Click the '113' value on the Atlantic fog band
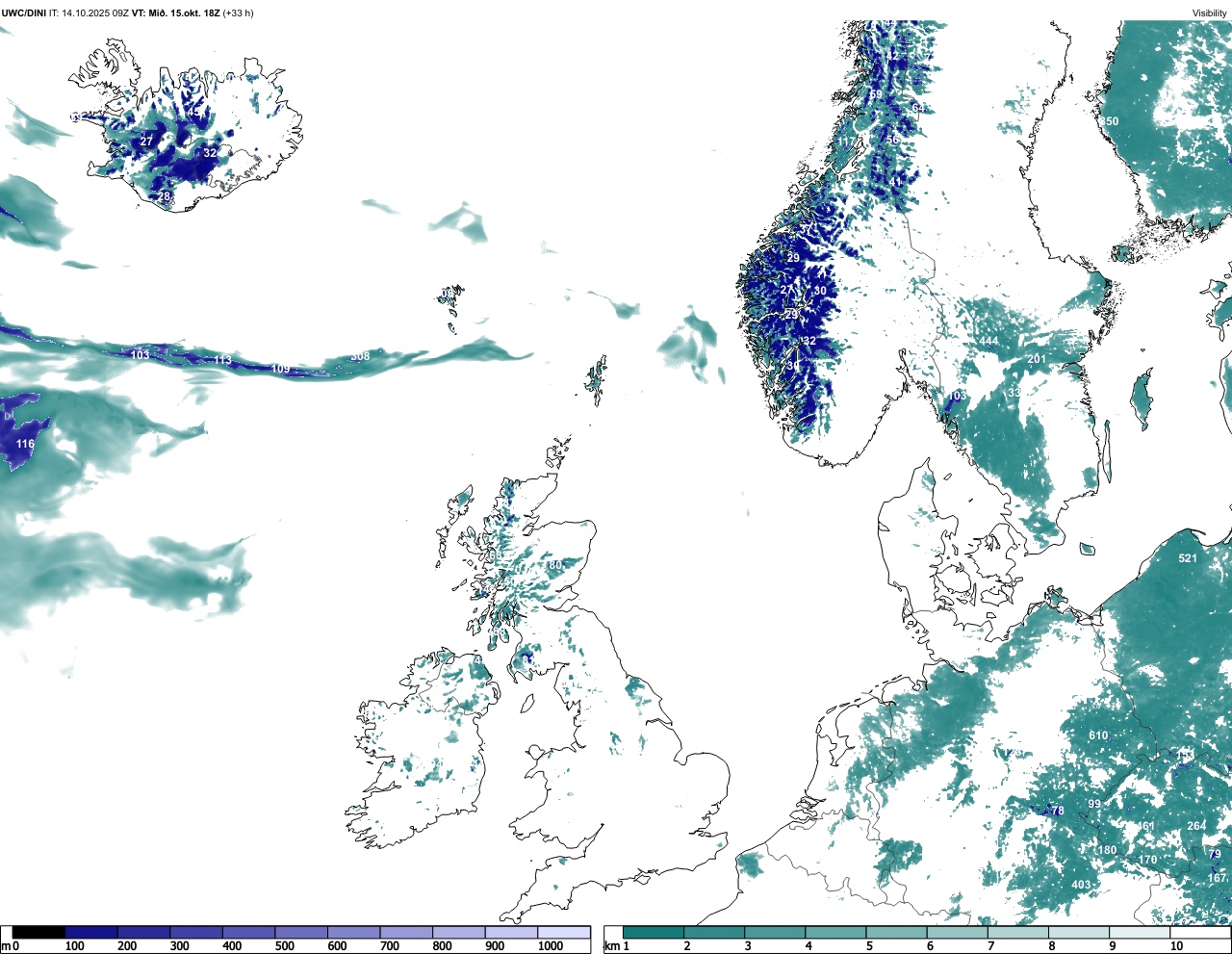This screenshot has height=954, width=1232. coord(222,360)
